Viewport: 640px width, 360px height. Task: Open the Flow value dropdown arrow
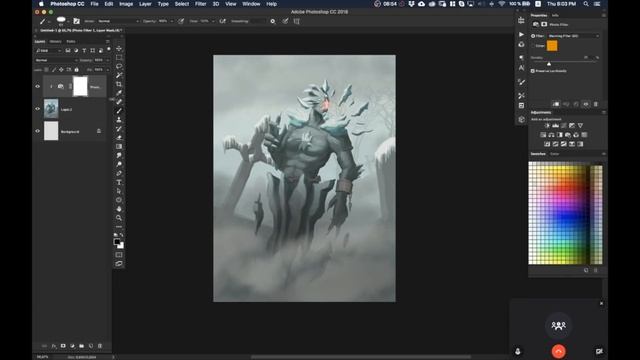tap(213, 21)
